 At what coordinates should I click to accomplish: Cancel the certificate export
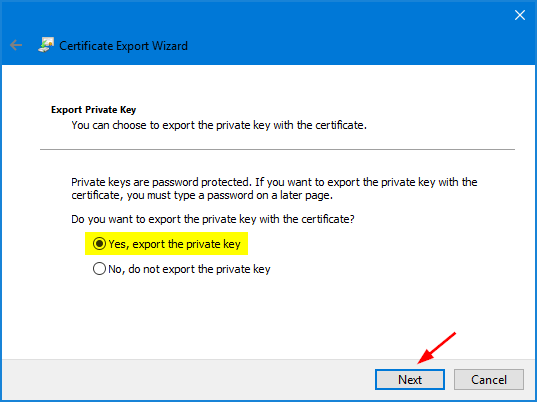click(x=489, y=379)
